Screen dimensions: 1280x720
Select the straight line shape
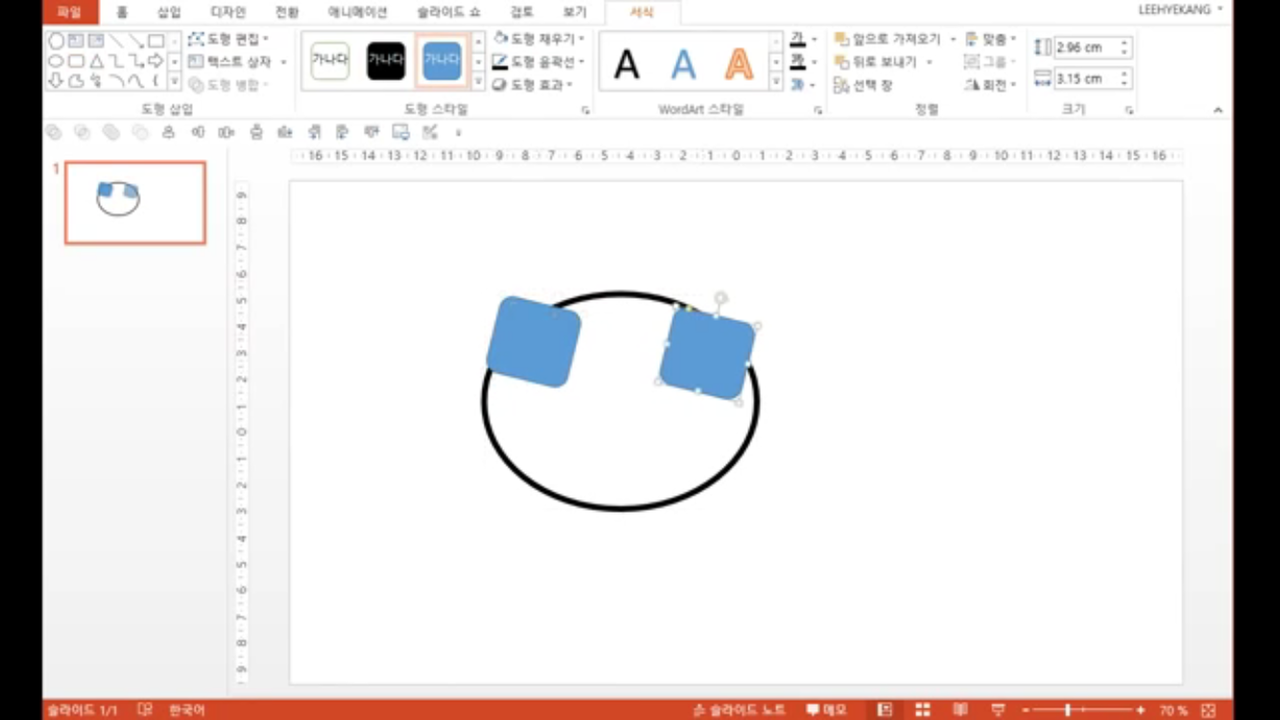coord(116,41)
